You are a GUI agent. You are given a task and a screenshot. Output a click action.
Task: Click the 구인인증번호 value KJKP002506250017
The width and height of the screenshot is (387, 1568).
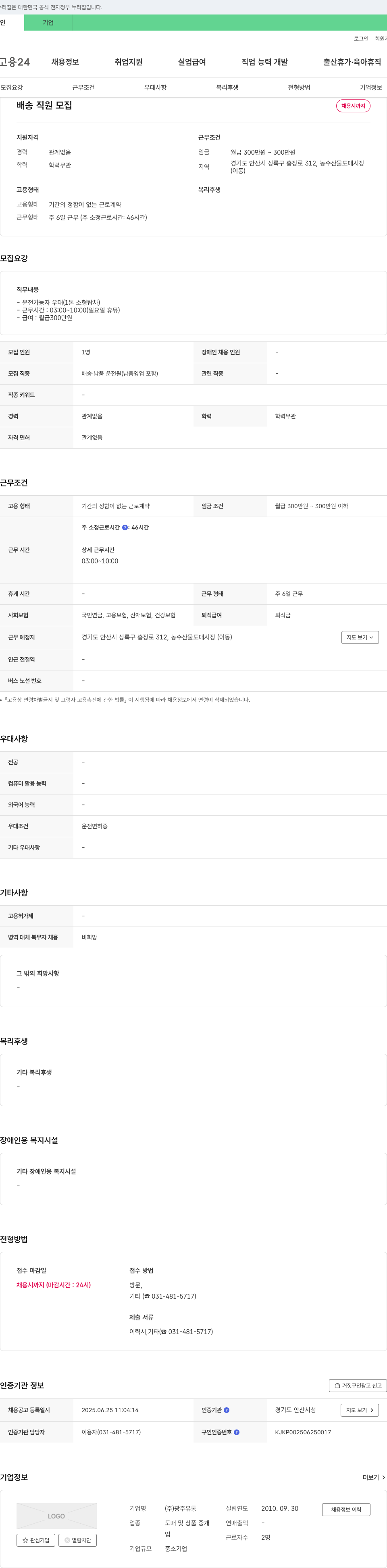pyautogui.click(x=303, y=1432)
